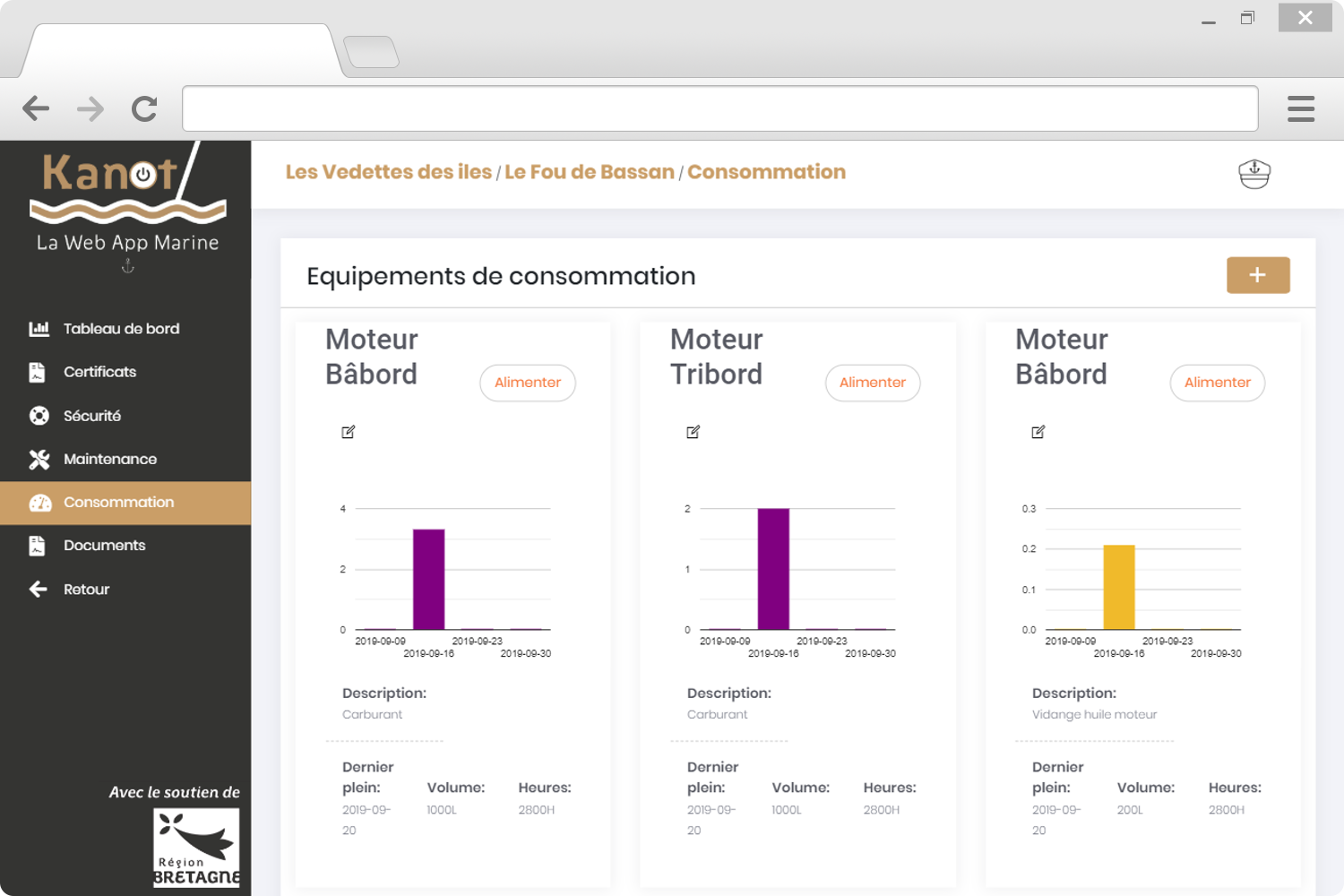Click 'Avec le soutien de' text

pos(175,792)
